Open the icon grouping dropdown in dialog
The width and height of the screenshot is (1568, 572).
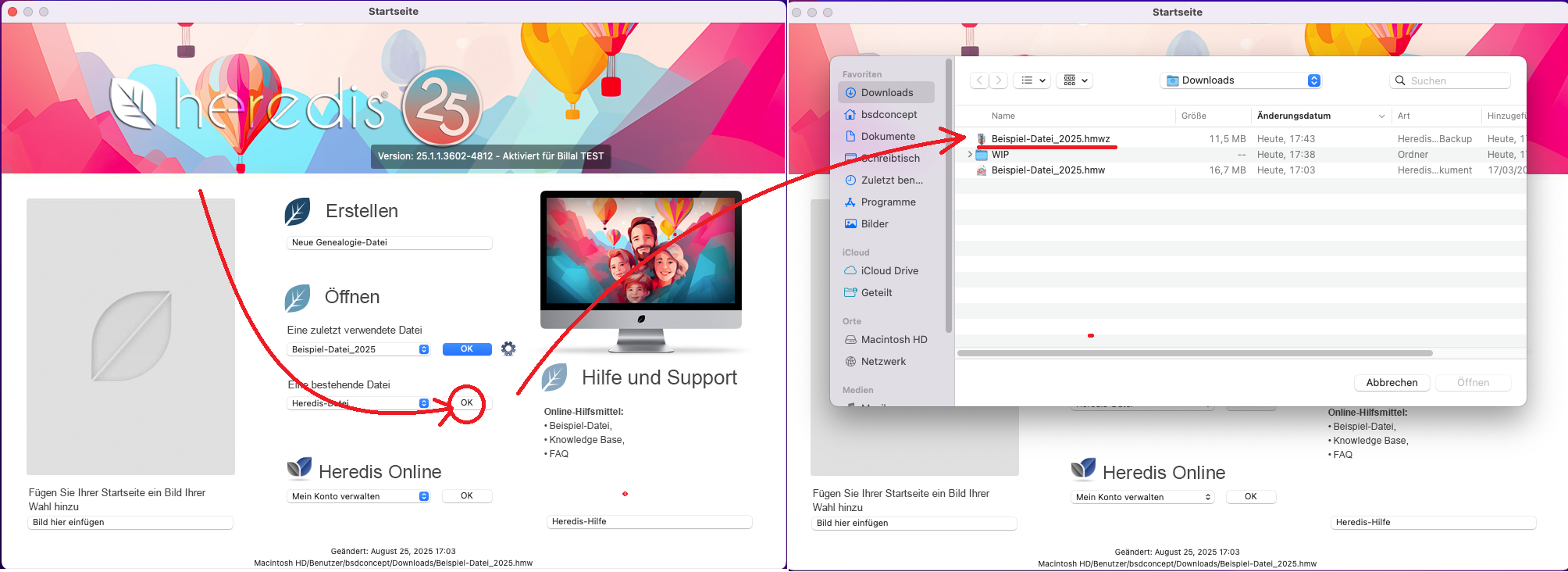1074,80
